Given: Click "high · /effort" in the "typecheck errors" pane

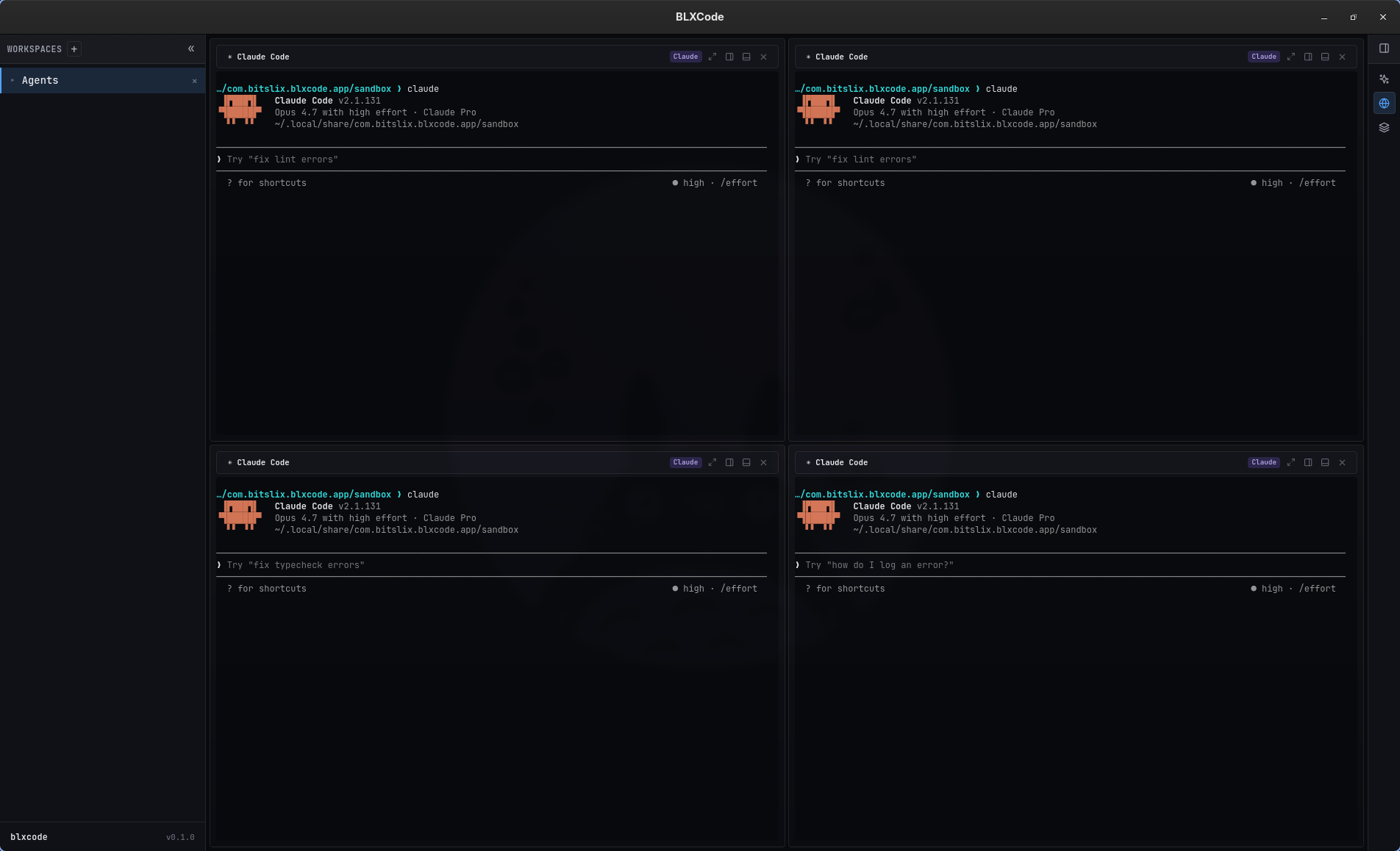Looking at the screenshot, I should click(715, 589).
